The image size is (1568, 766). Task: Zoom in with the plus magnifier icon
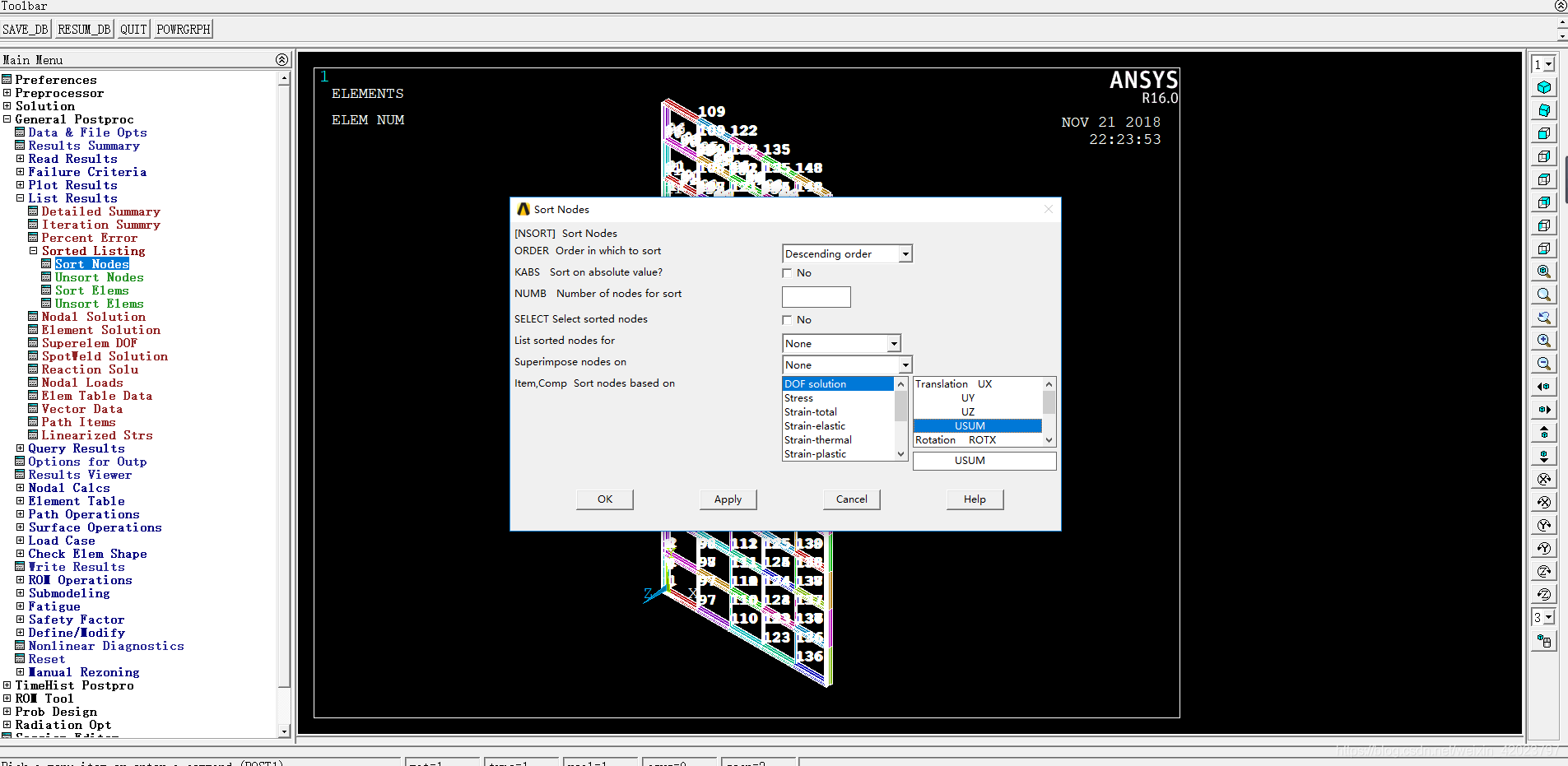pos(1544,341)
